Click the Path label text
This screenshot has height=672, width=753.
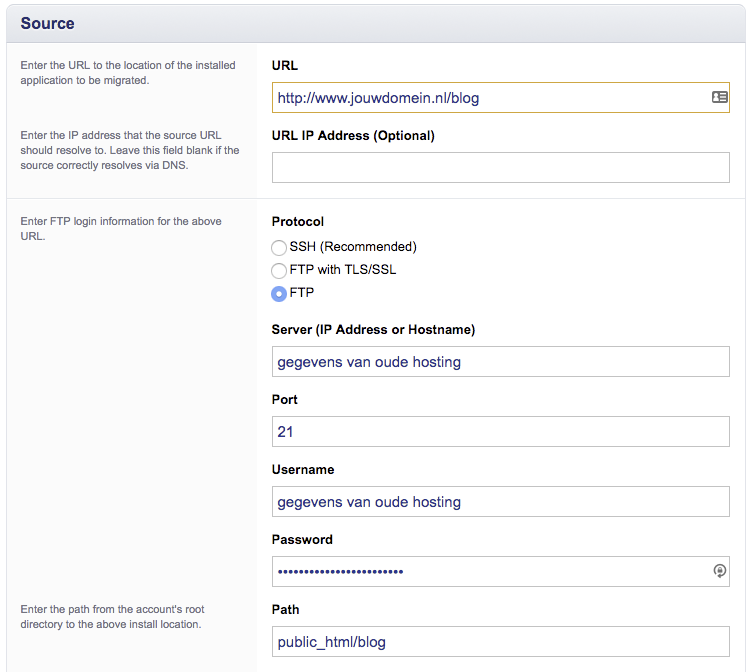tap(285, 610)
